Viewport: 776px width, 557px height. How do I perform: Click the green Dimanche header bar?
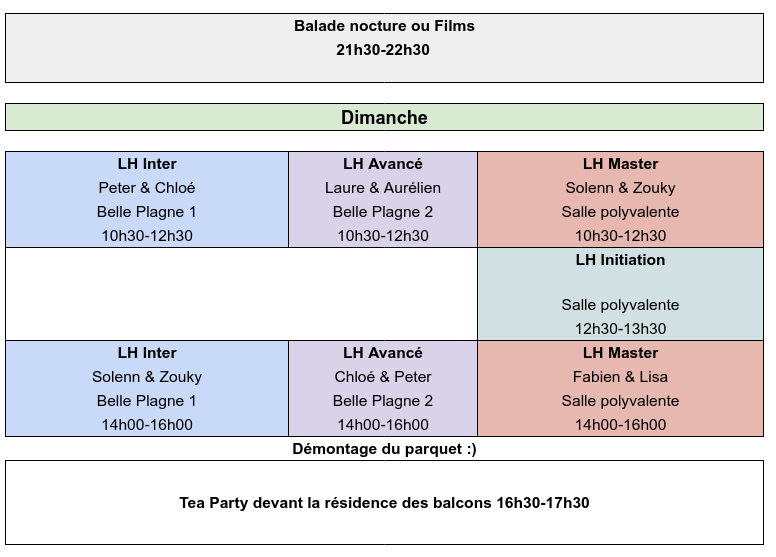384,118
